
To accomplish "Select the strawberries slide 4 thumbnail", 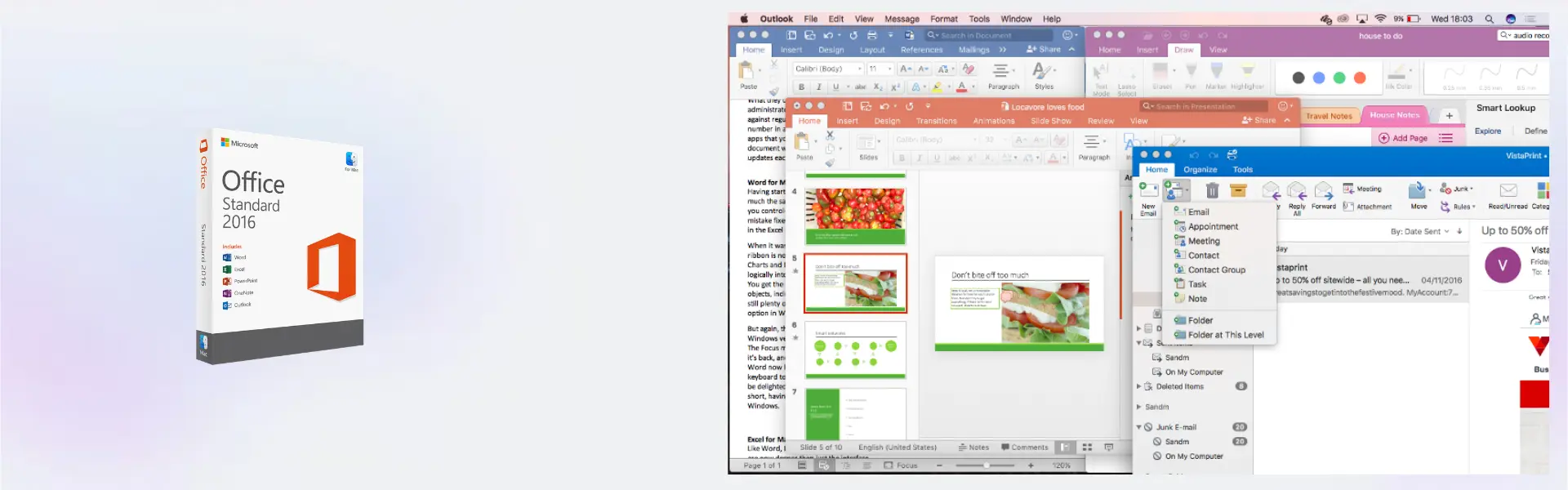I will point(855,216).
